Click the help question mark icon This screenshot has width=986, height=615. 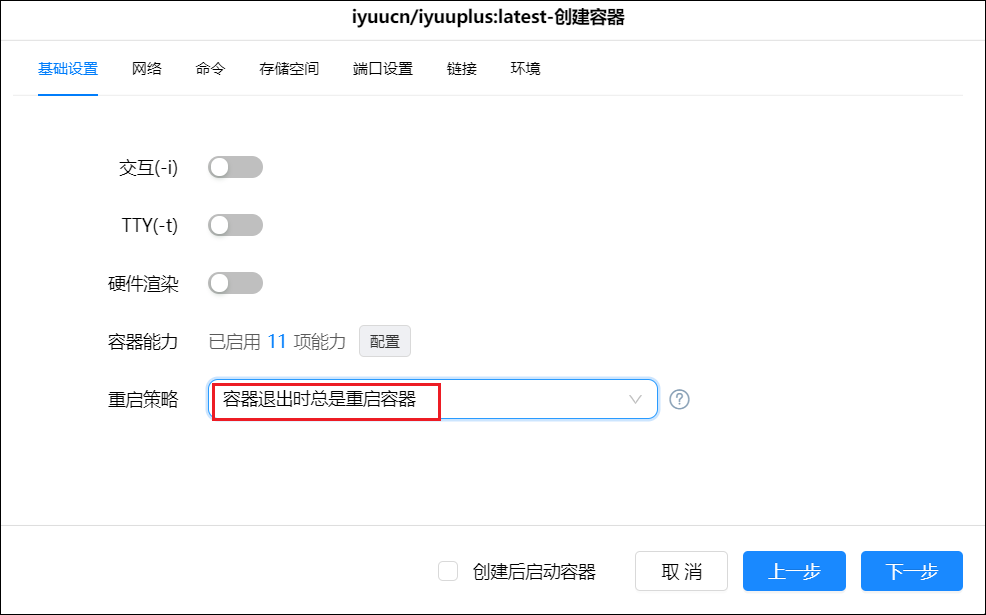click(x=680, y=399)
